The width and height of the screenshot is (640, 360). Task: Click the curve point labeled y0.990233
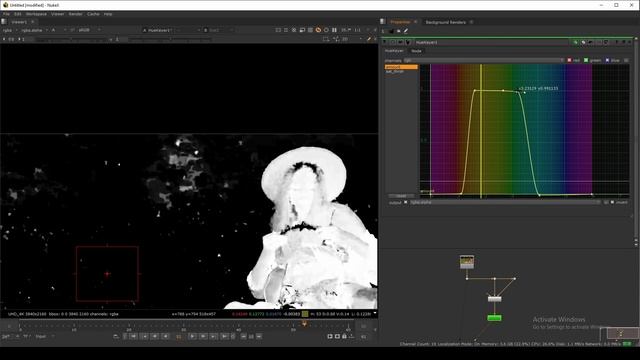518,92
